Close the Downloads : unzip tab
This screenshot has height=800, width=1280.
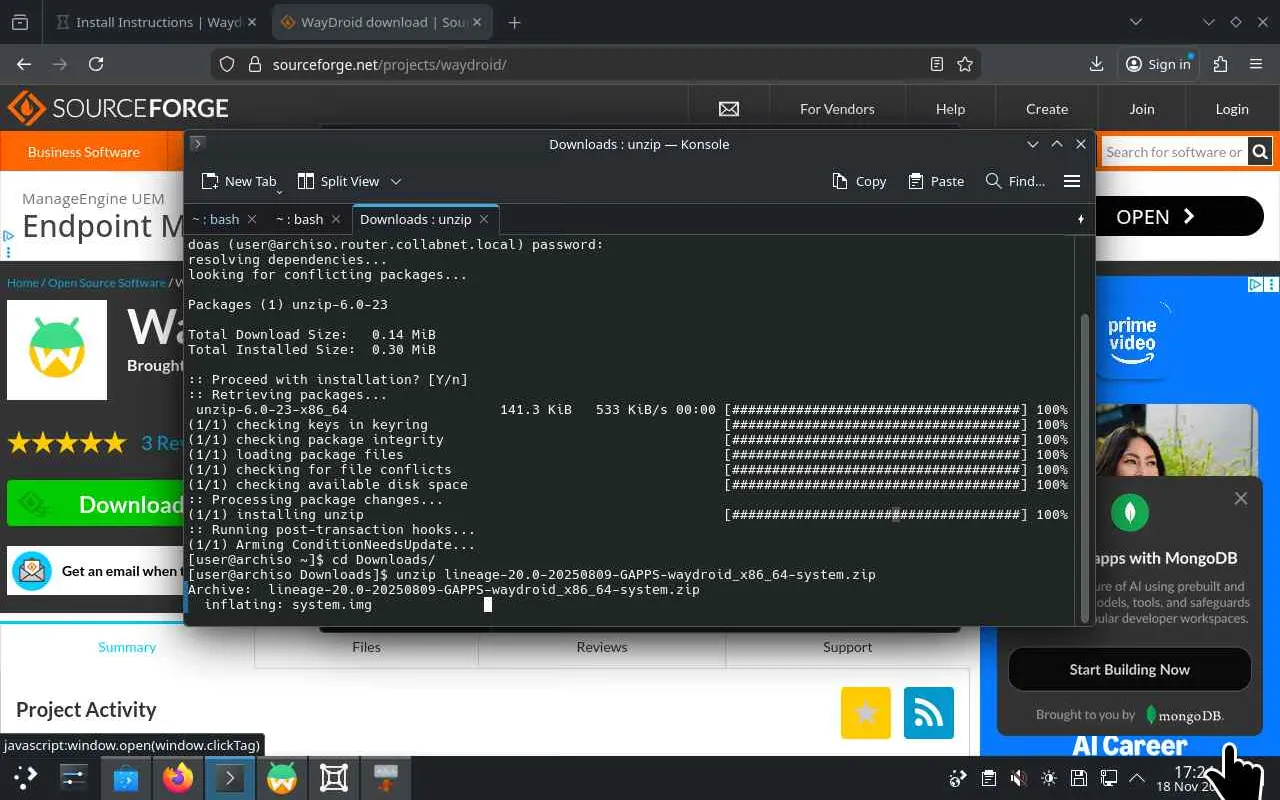(484, 219)
